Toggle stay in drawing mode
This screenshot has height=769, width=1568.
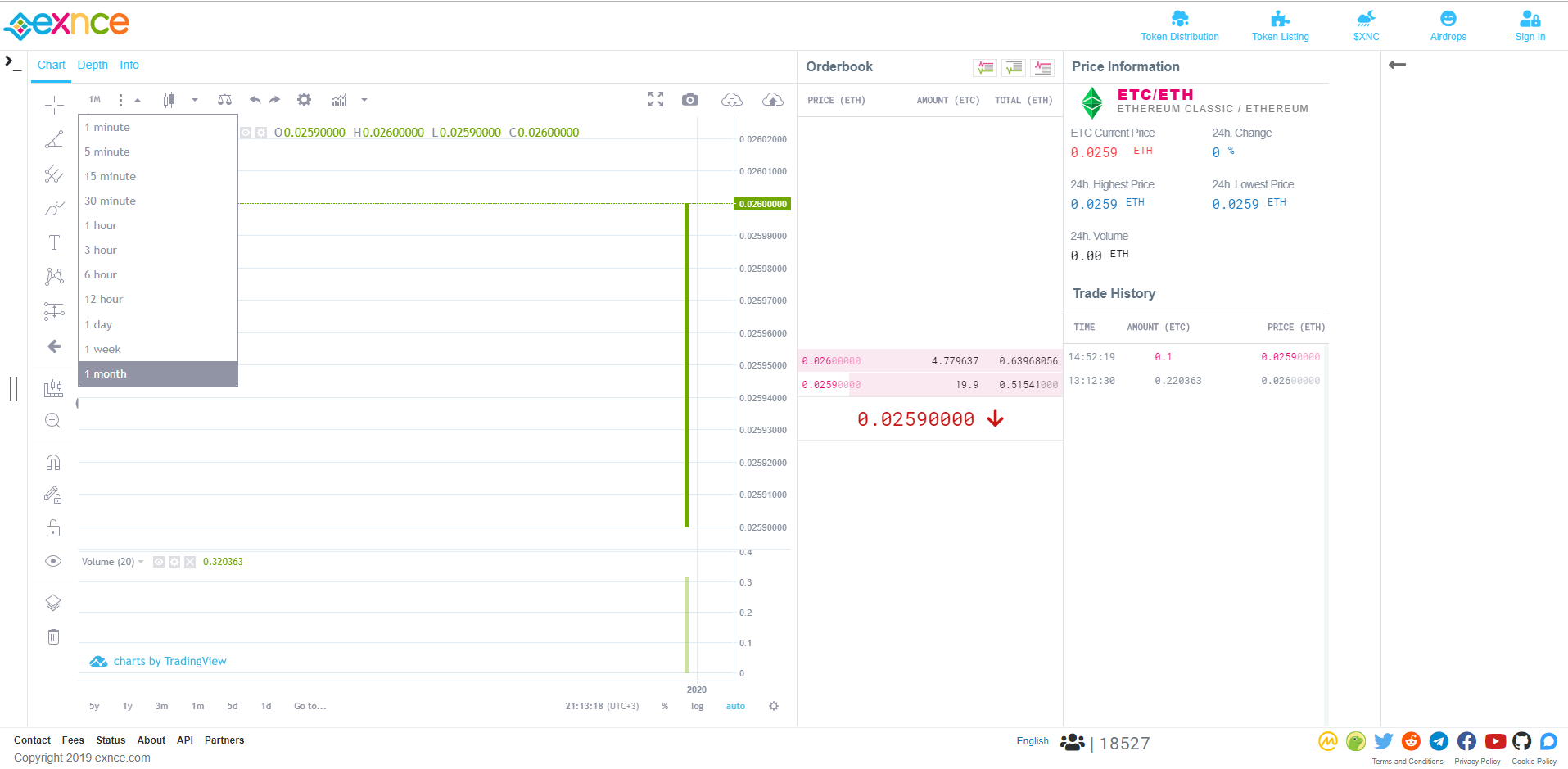[53, 495]
